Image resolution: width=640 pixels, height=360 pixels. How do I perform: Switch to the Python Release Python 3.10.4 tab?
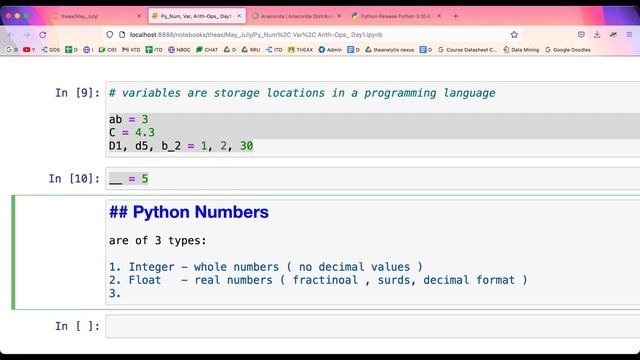(397, 16)
